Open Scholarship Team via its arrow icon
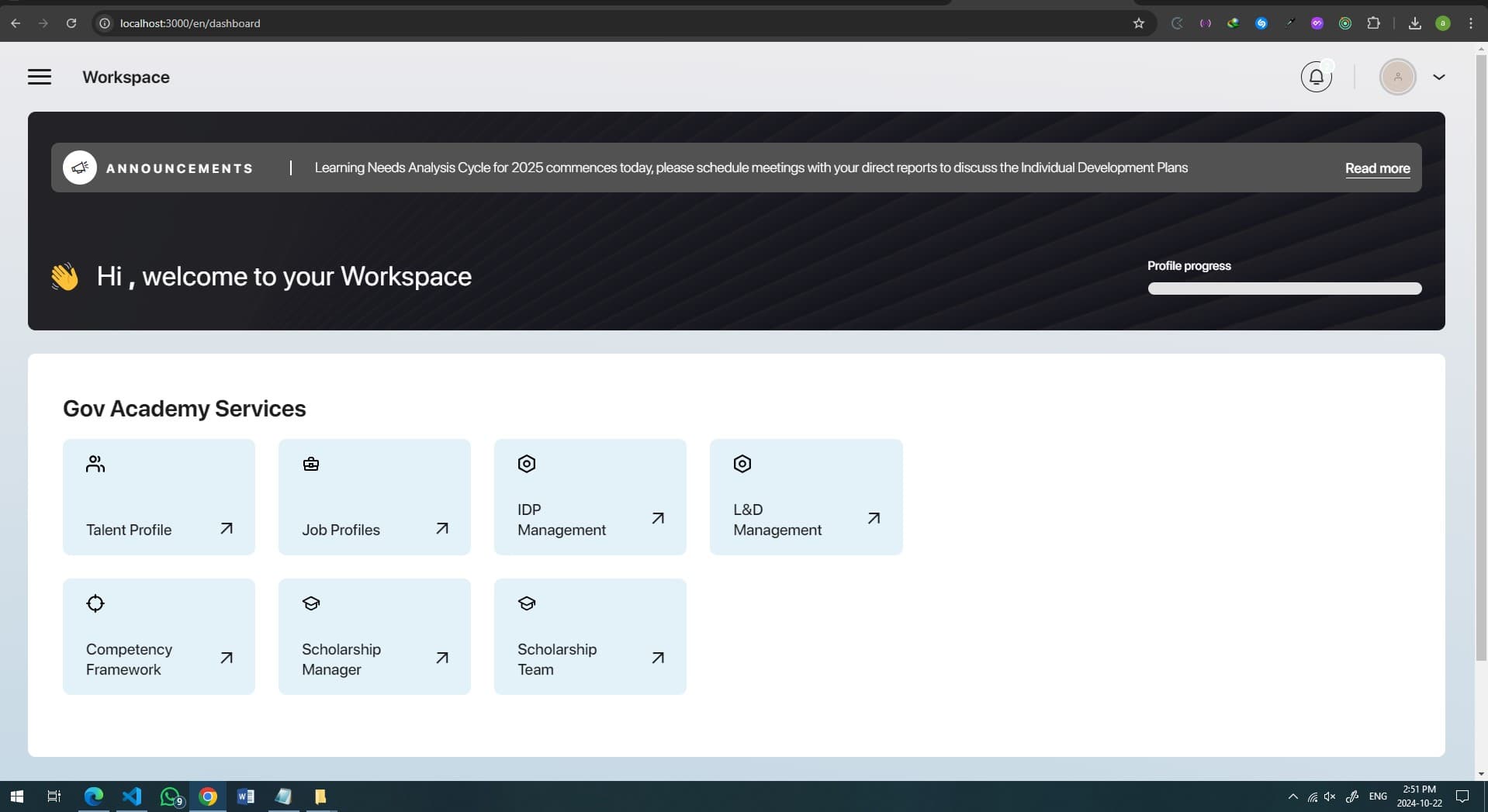 pyautogui.click(x=657, y=658)
